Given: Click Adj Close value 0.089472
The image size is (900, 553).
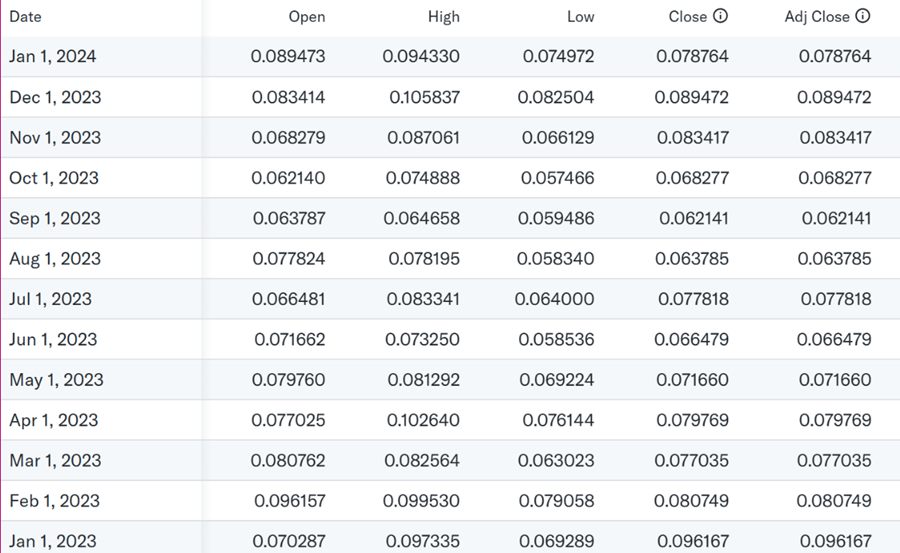Looking at the screenshot, I should pos(834,97).
